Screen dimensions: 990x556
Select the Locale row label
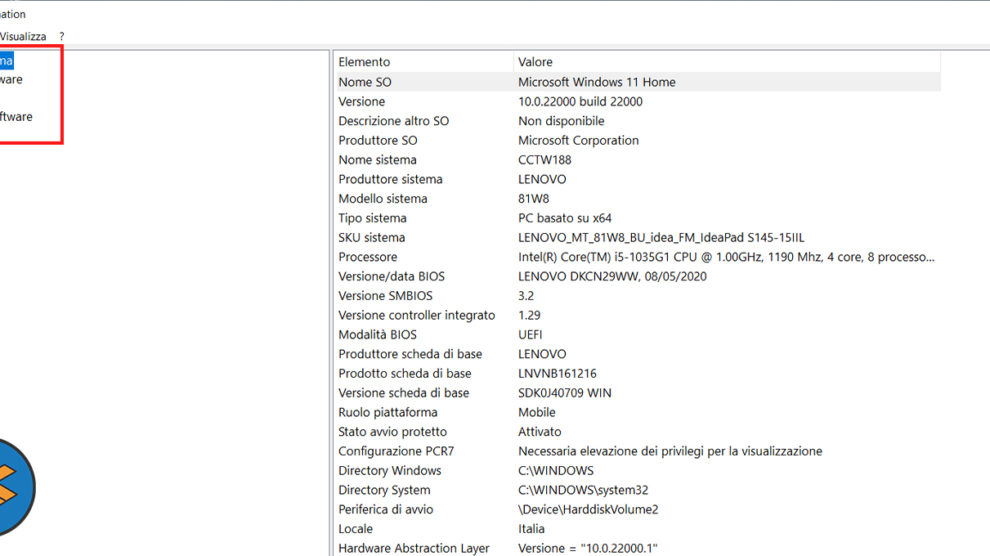355,529
